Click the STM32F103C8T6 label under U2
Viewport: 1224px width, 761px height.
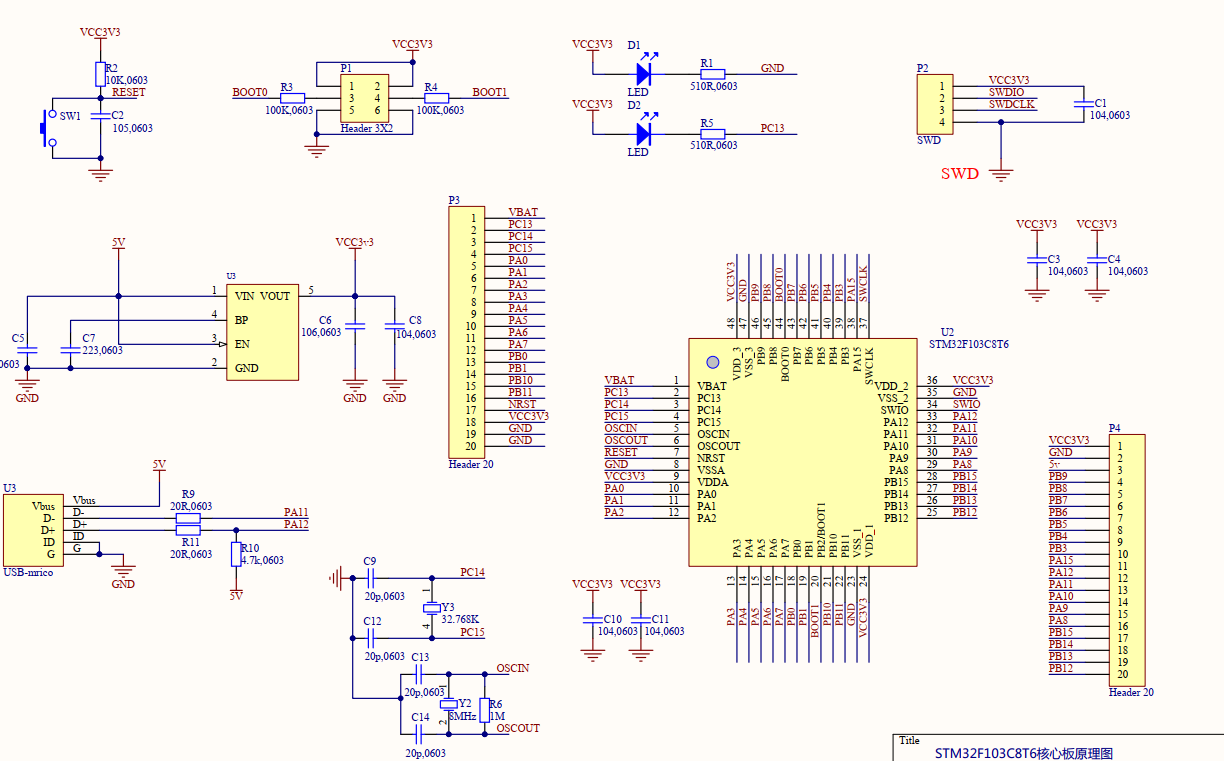tap(970, 344)
